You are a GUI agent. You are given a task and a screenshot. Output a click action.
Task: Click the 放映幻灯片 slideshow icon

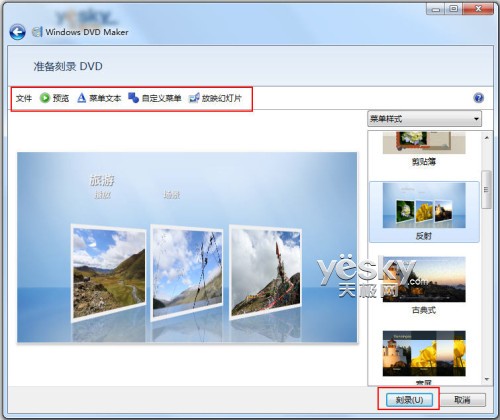pyautogui.click(x=194, y=98)
